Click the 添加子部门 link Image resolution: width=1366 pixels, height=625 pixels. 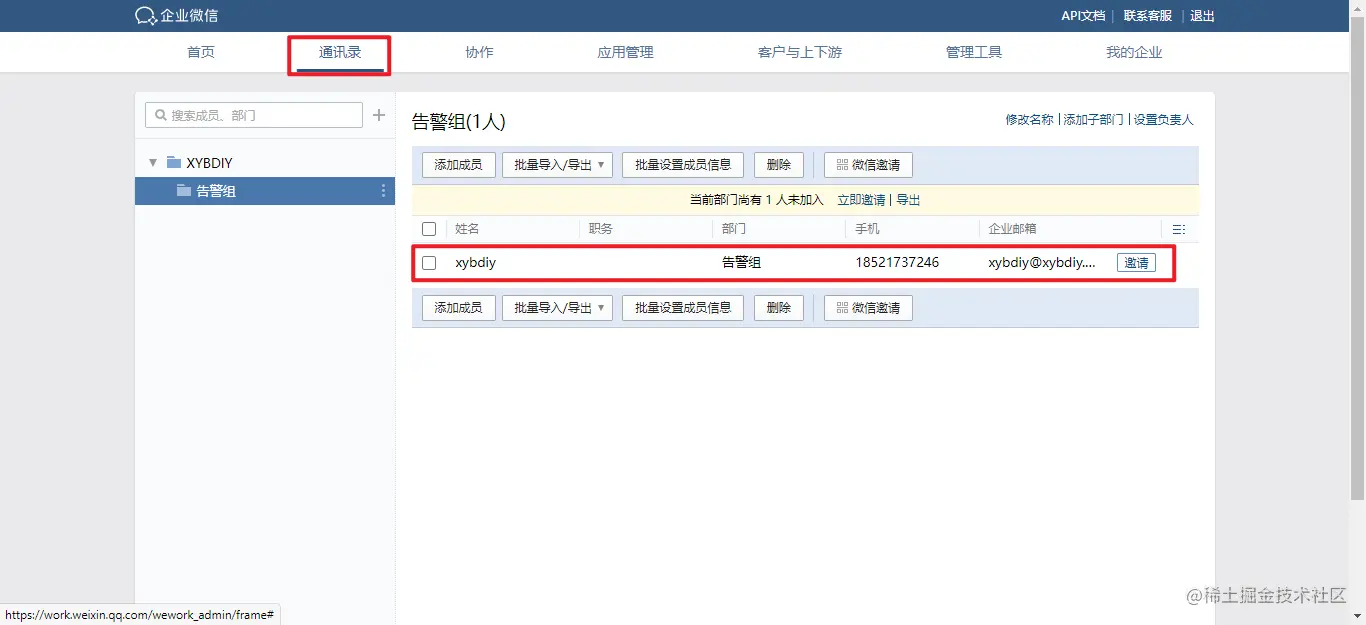pyautogui.click(x=1094, y=120)
